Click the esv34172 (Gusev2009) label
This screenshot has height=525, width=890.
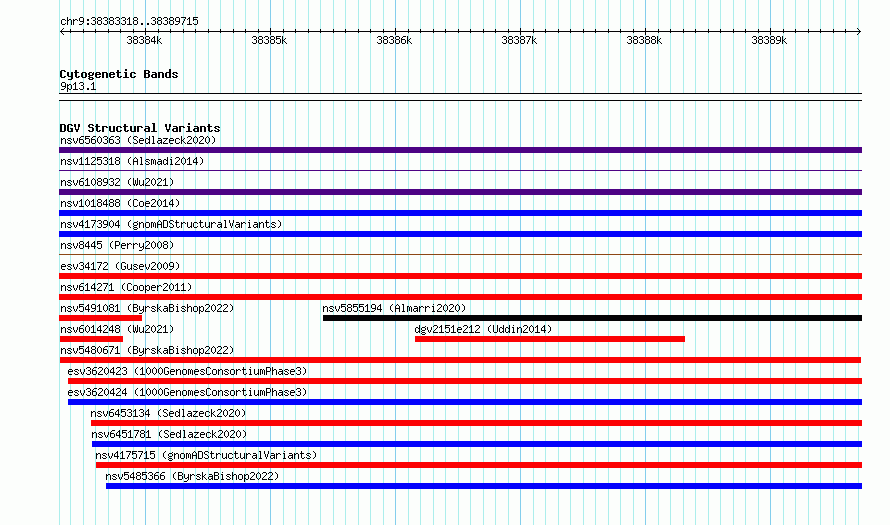[120, 266]
